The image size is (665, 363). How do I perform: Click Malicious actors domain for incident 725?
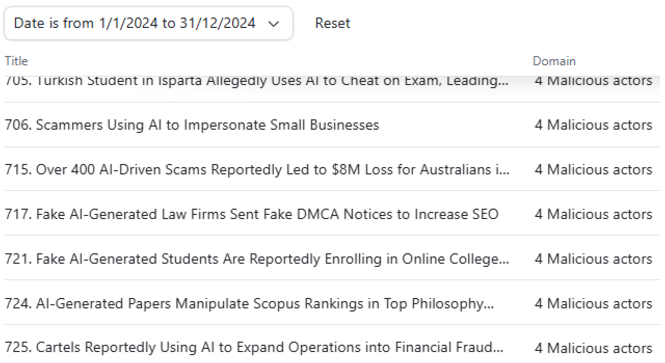click(593, 348)
